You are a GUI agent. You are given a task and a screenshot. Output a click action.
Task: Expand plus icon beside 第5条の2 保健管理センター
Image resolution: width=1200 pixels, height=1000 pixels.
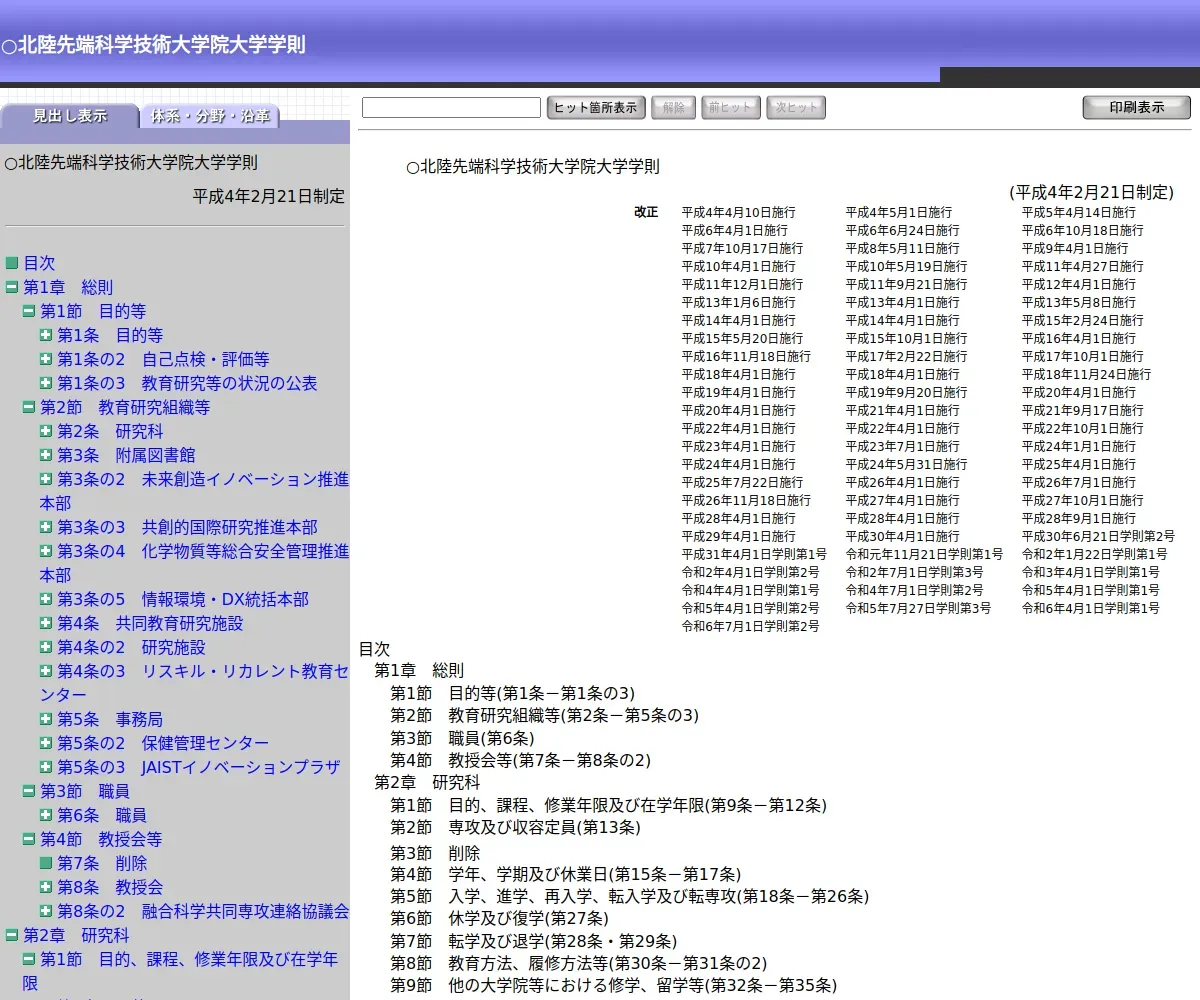(46, 743)
